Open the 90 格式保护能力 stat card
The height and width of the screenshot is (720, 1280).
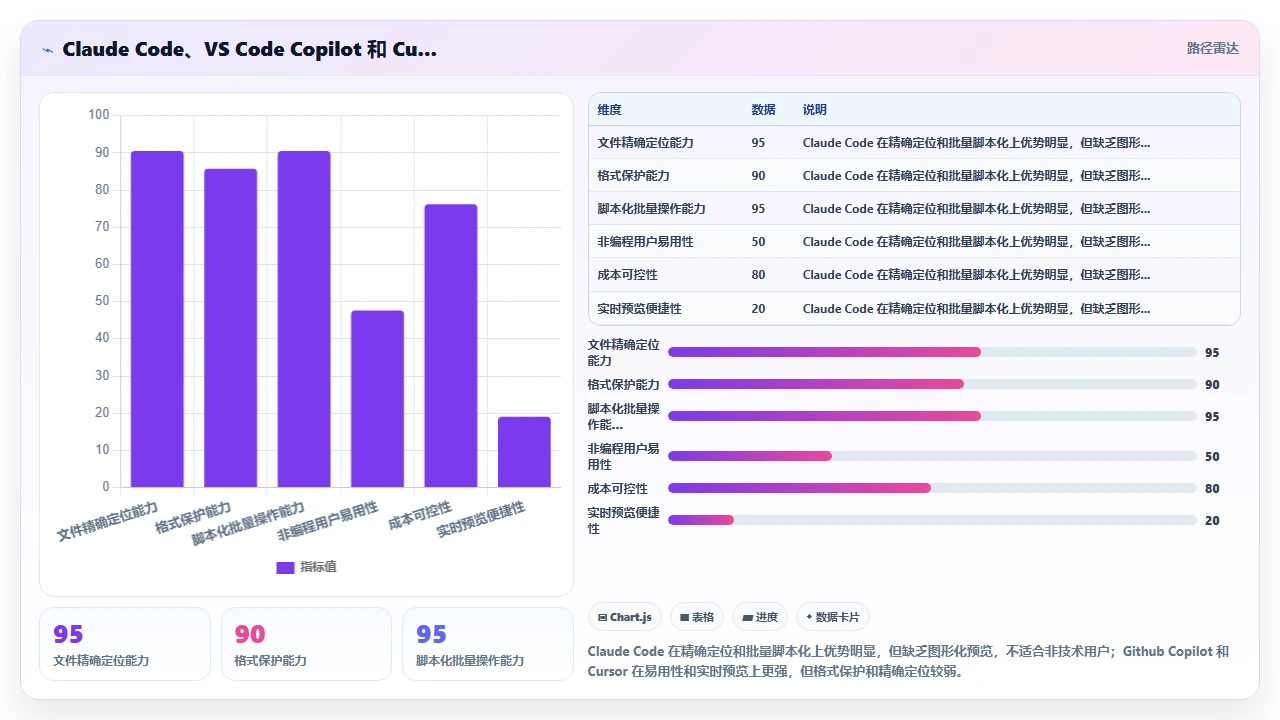(306, 644)
